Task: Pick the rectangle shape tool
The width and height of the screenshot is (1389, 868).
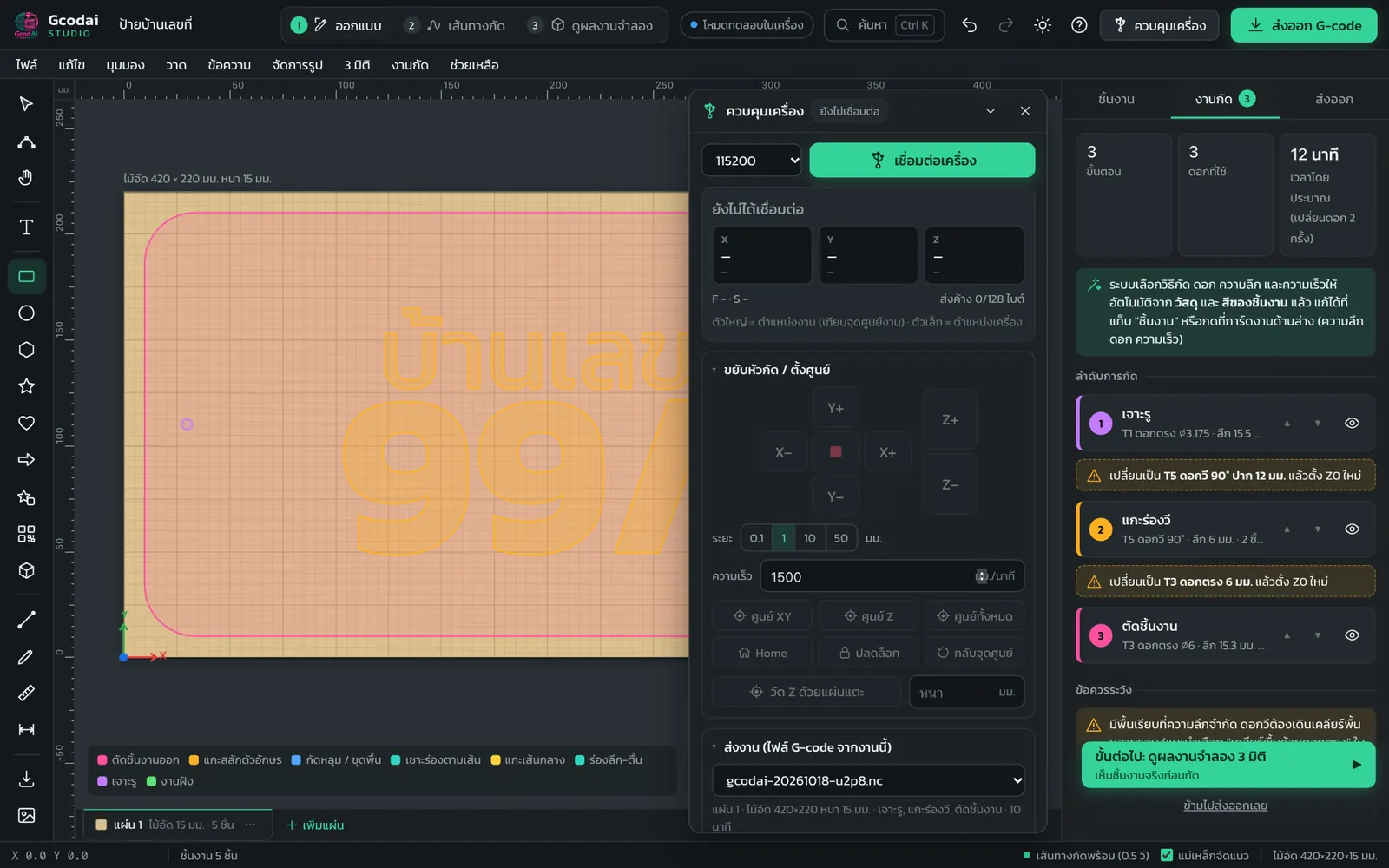Action: pos(26,277)
